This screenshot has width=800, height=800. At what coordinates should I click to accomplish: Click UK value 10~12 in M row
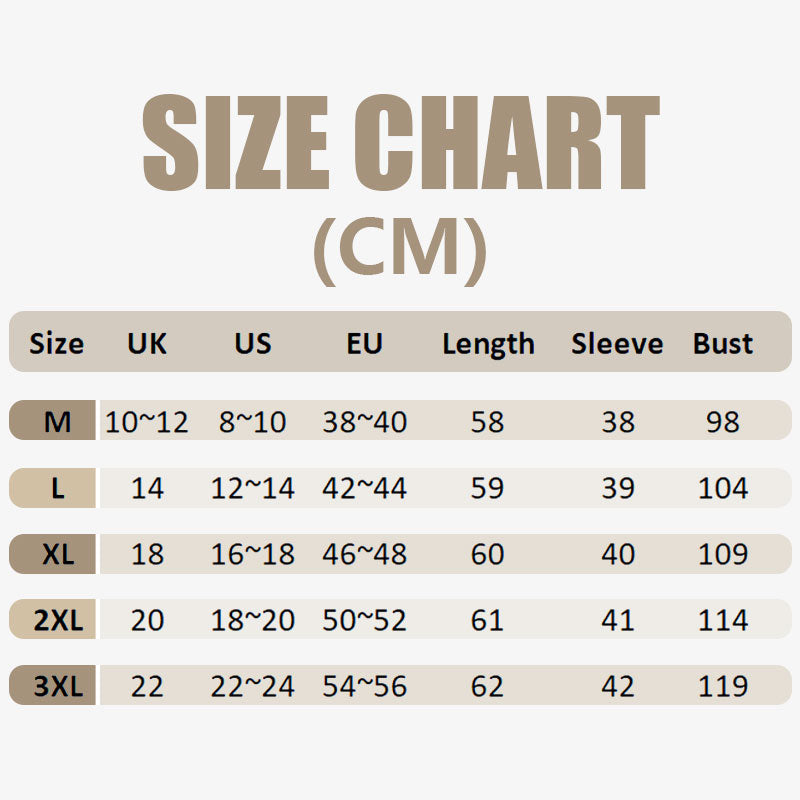pyautogui.click(x=147, y=422)
